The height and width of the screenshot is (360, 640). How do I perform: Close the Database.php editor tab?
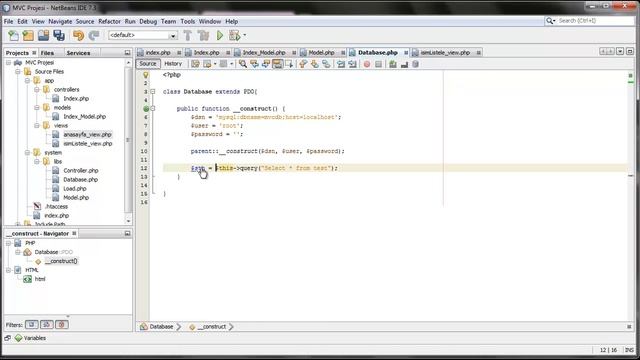[x=406, y=53]
